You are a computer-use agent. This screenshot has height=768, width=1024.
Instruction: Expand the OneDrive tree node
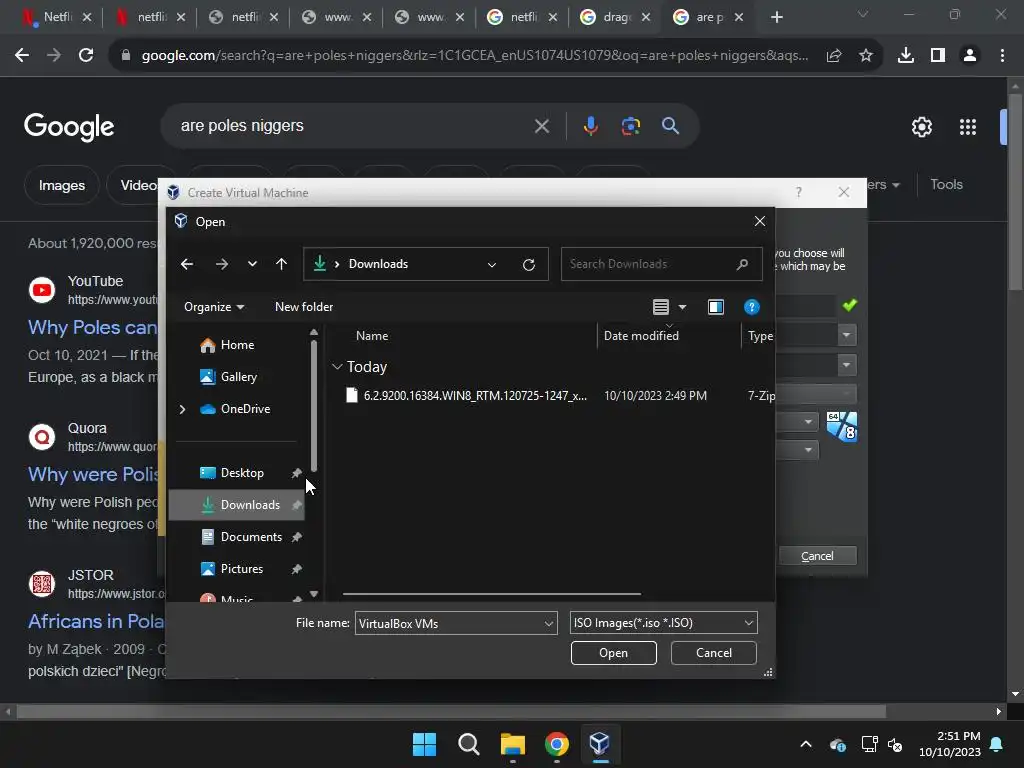tap(183, 409)
